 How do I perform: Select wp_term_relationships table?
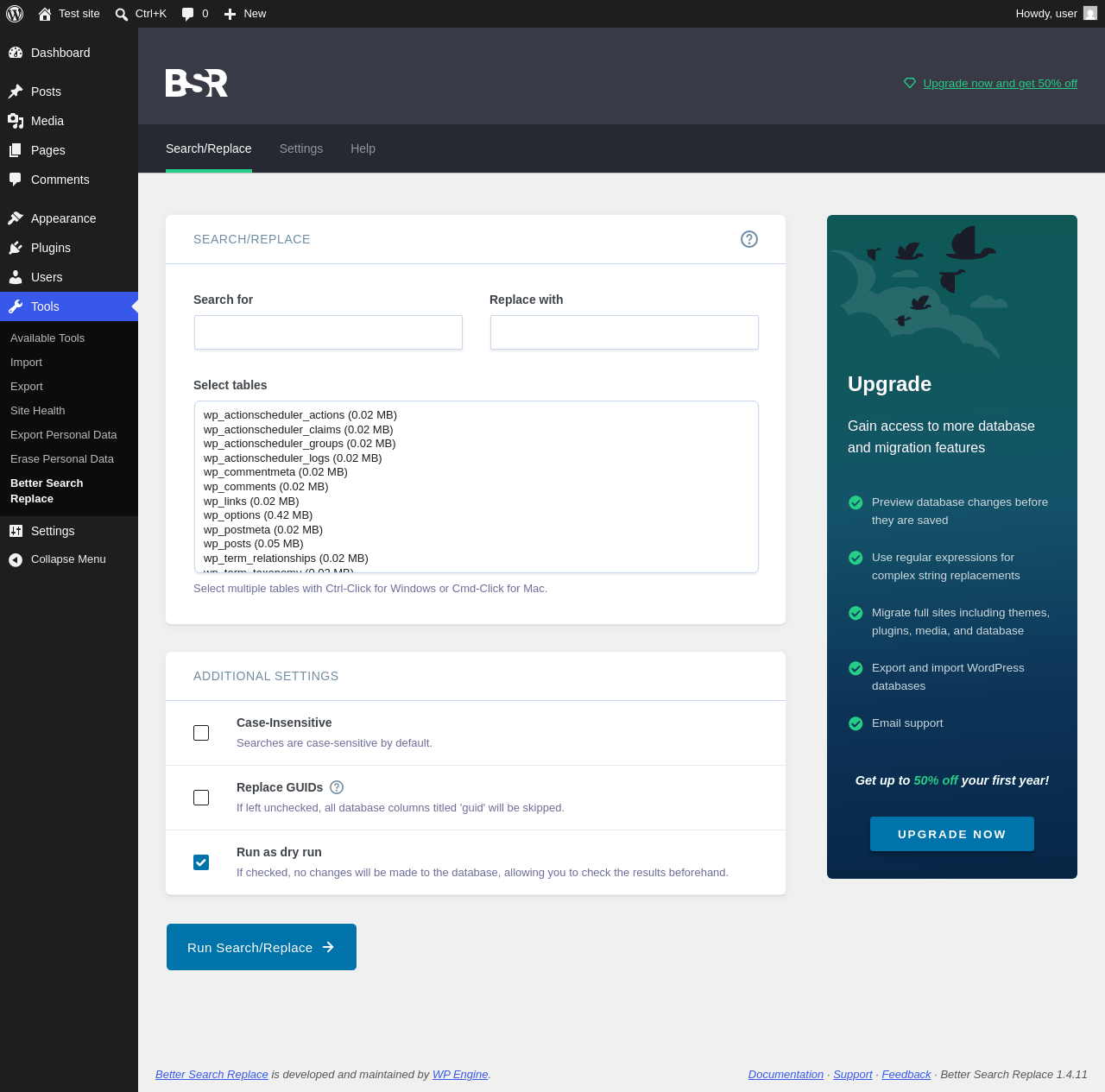(x=477, y=559)
